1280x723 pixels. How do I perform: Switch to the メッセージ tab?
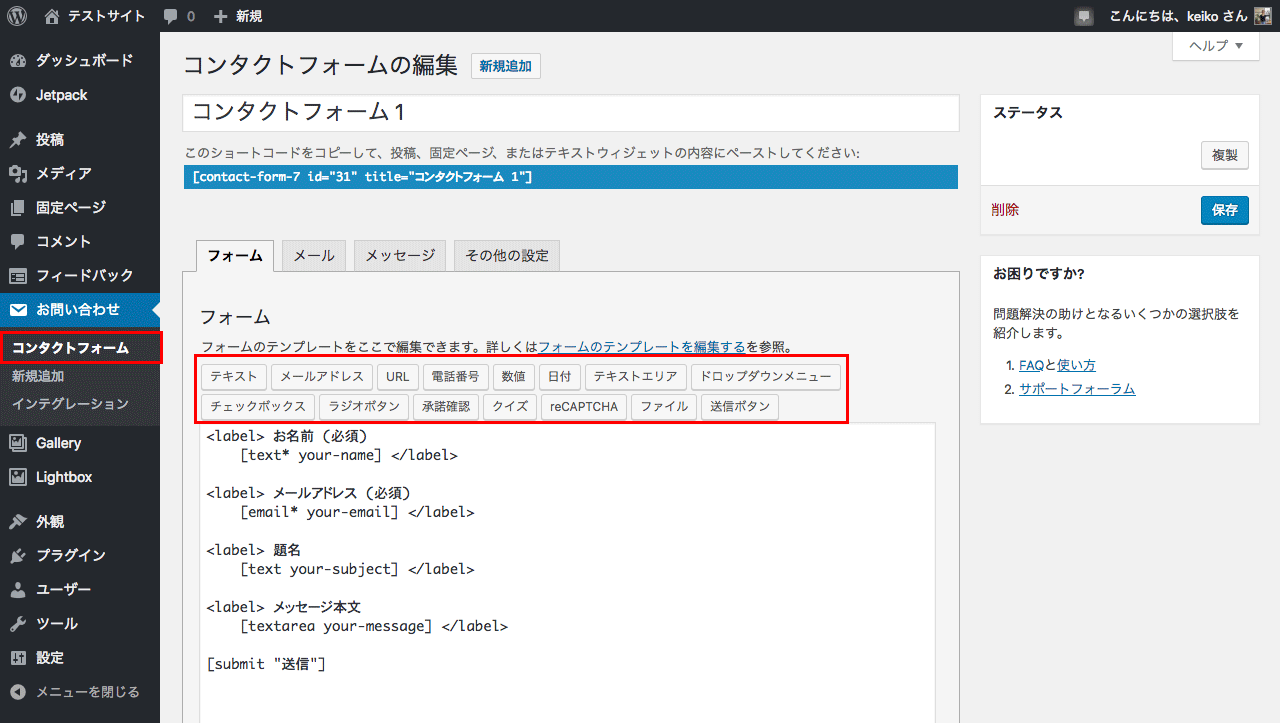pos(400,255)
